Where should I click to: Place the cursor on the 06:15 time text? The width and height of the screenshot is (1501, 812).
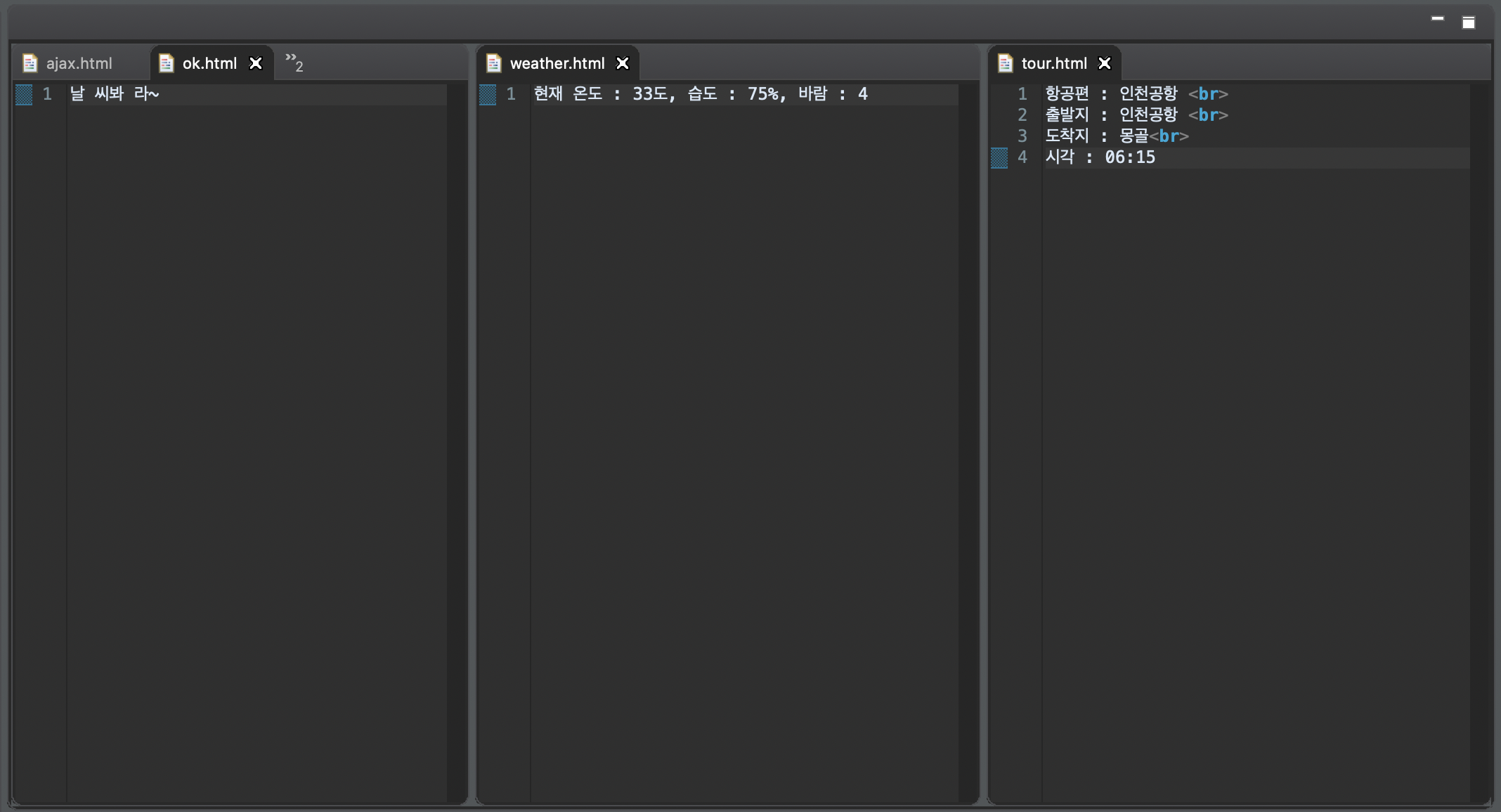click(1129, 157)
